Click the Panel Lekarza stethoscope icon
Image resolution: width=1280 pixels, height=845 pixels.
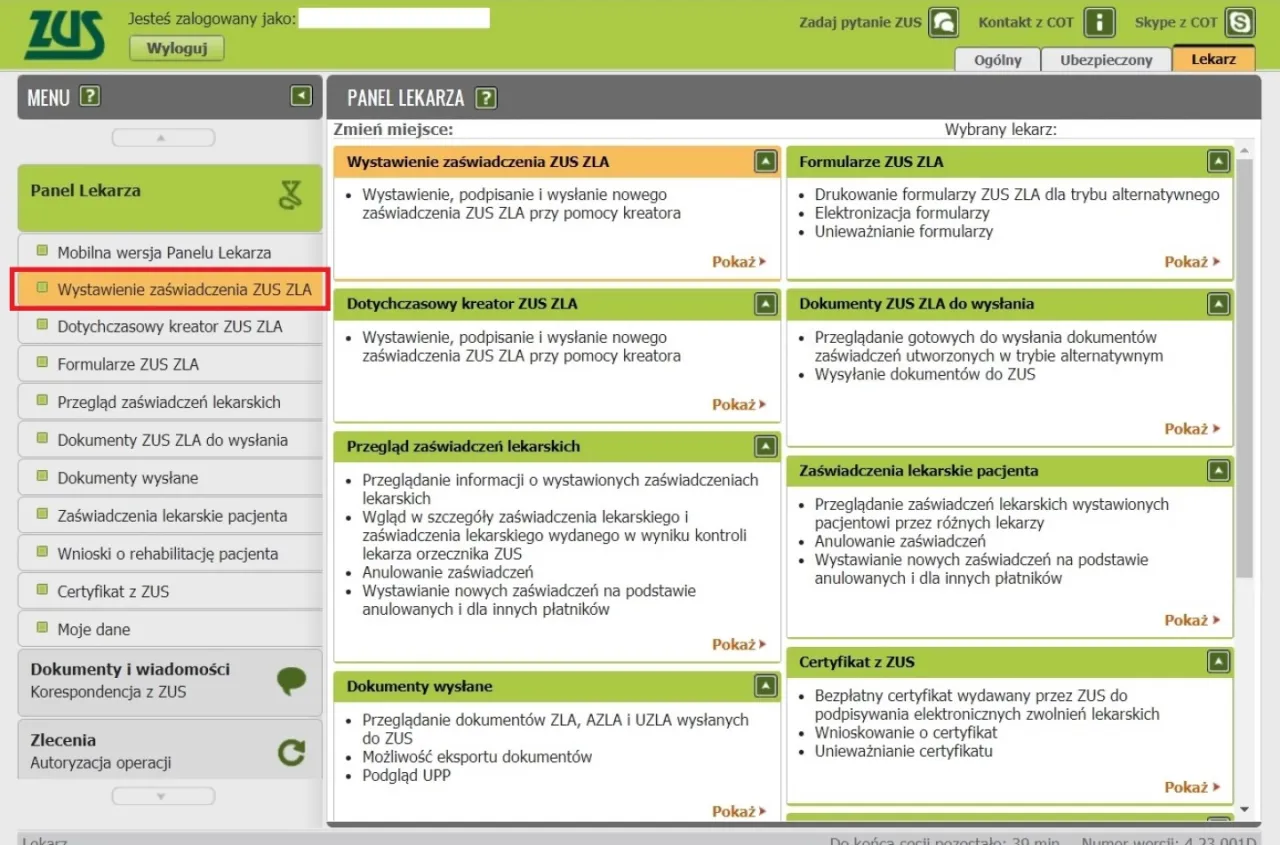coord(290,195)
